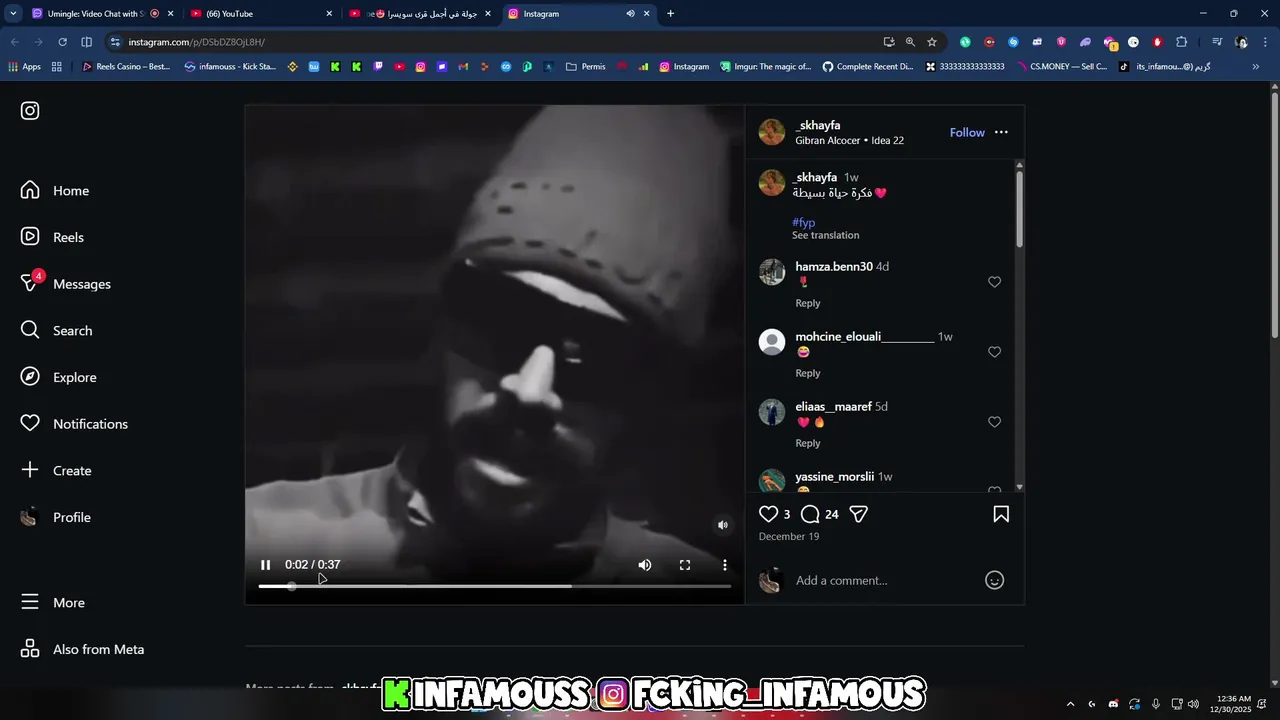Open infamouss Kick bookmark
The height and width of the screenshot is (720, 1280).
coord(230,67)
